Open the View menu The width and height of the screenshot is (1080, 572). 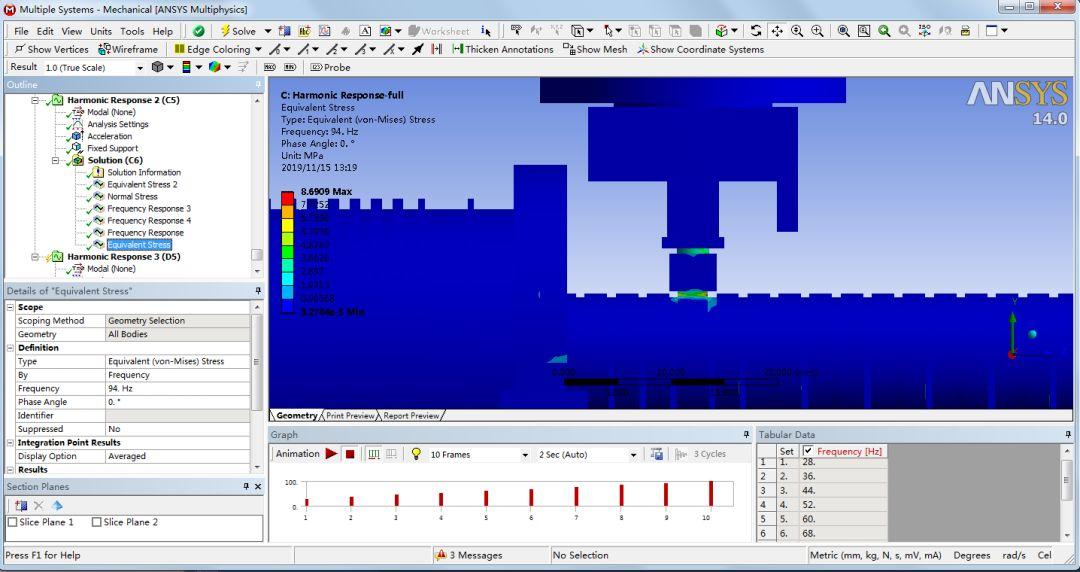tap(72, 31)
